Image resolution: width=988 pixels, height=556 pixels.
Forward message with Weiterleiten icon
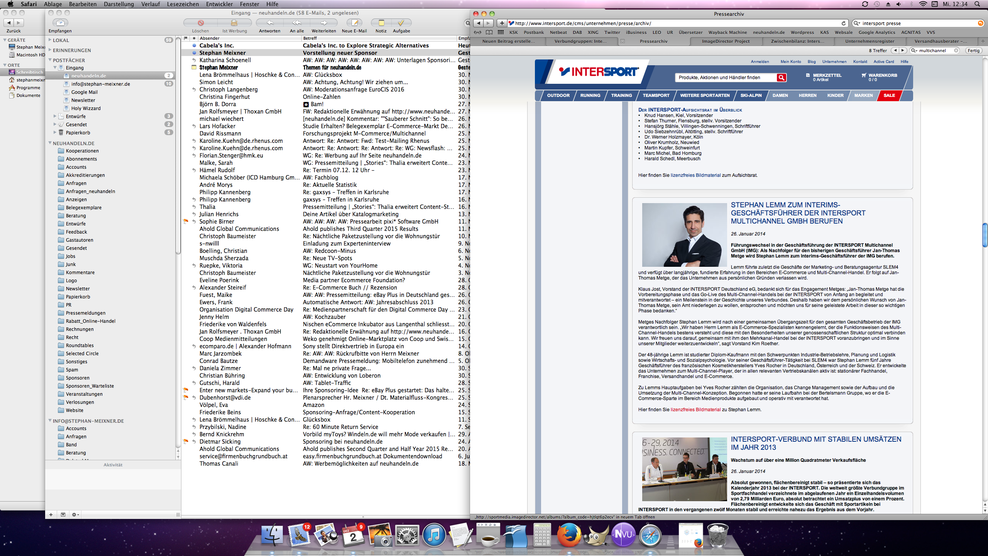click(323, 23)
